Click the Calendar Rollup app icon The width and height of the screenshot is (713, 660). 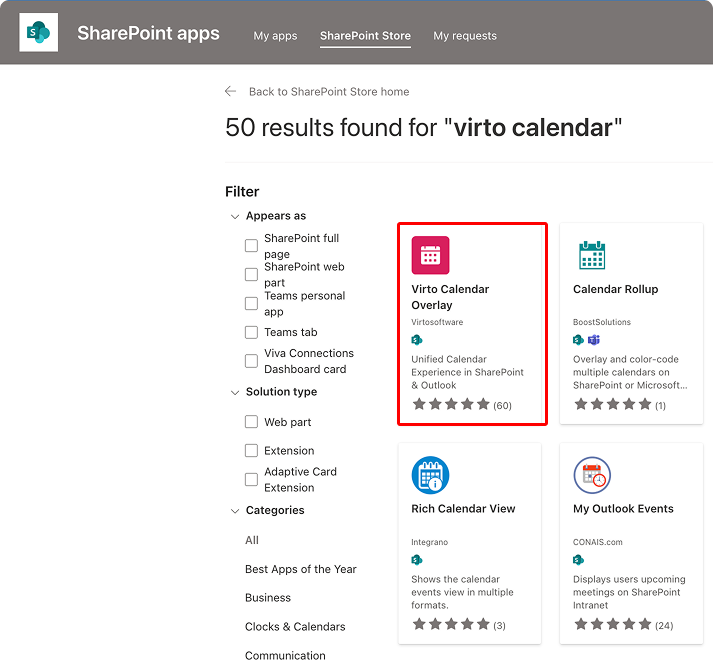point(592,255)
